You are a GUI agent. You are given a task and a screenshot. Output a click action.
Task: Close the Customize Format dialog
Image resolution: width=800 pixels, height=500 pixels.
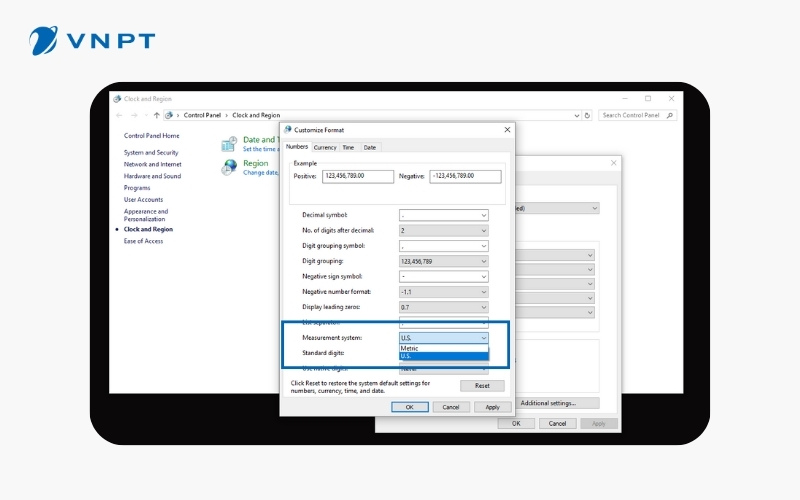click(507, 130)
